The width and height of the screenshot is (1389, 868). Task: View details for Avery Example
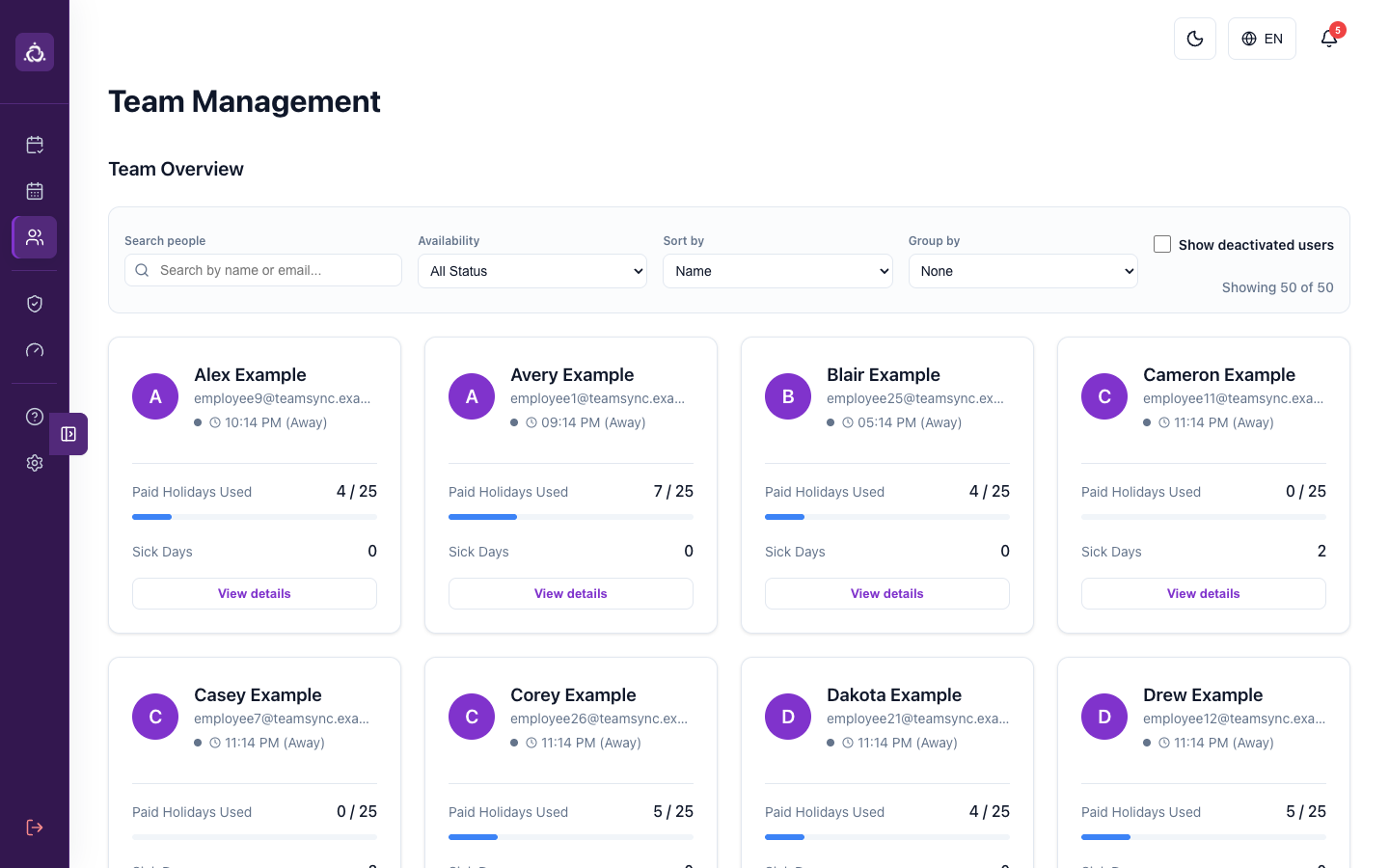click(571, 593)
